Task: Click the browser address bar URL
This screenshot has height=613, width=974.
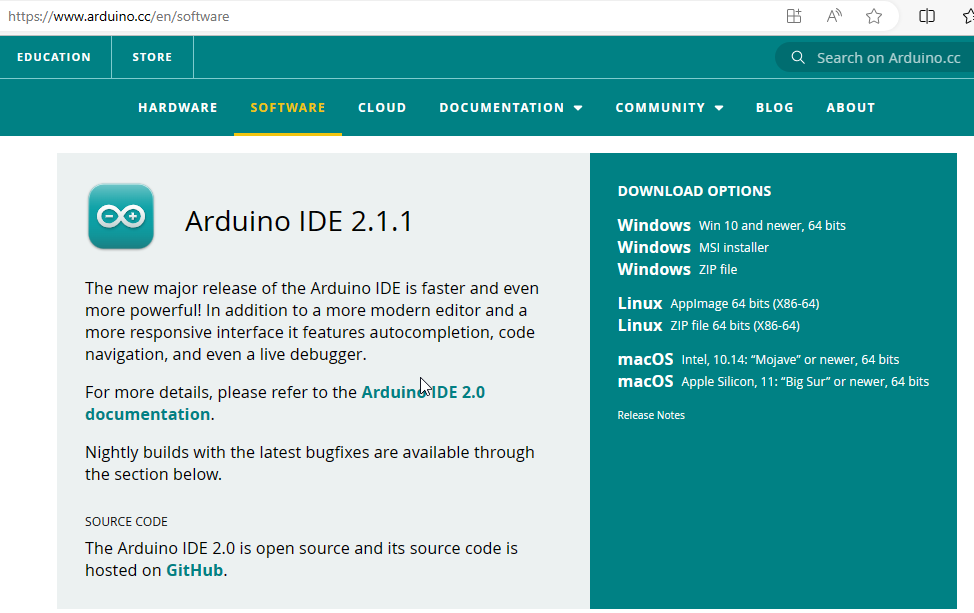Action: (x=119, y=16)
